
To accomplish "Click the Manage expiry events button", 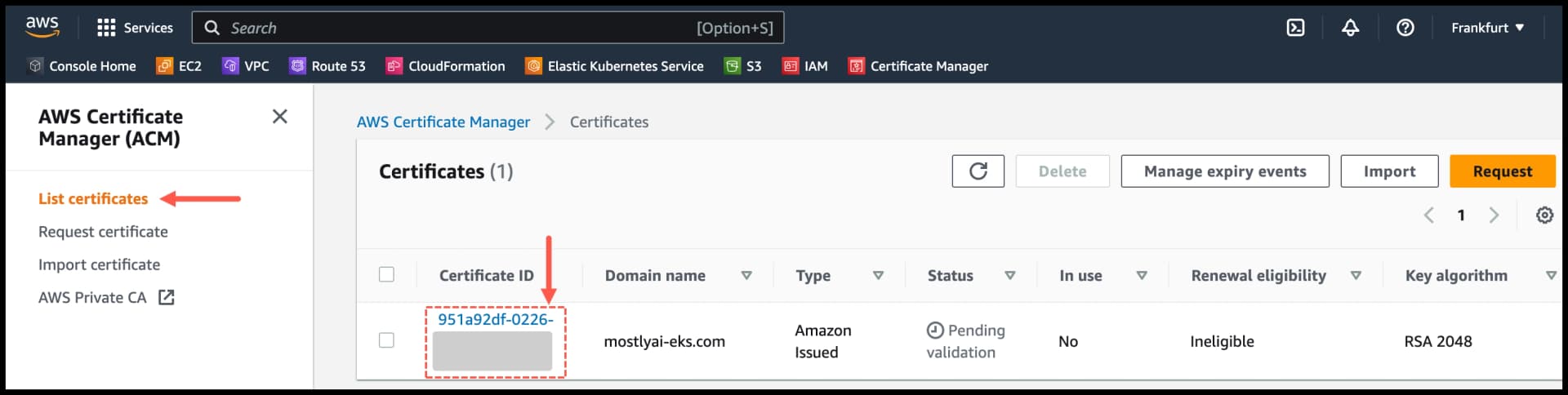I will tap(1225, 171).
